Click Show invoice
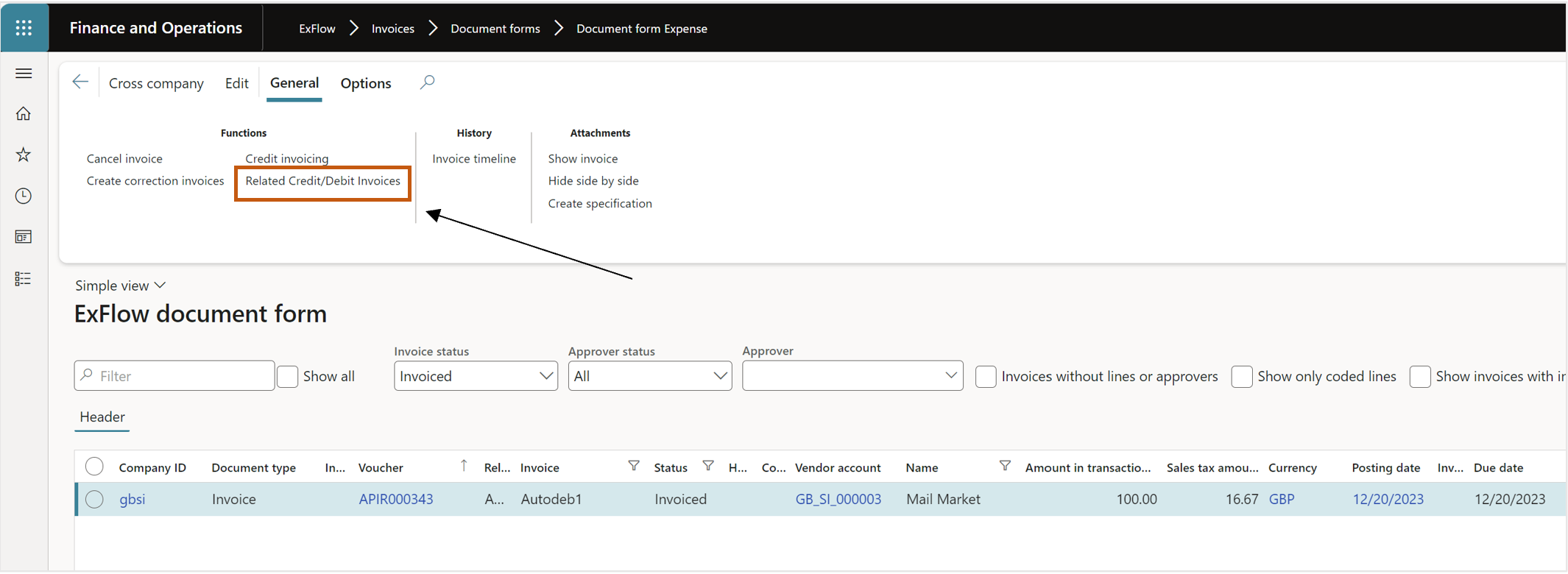Screen dimensions: 1568x574 (x=583, y=158)
